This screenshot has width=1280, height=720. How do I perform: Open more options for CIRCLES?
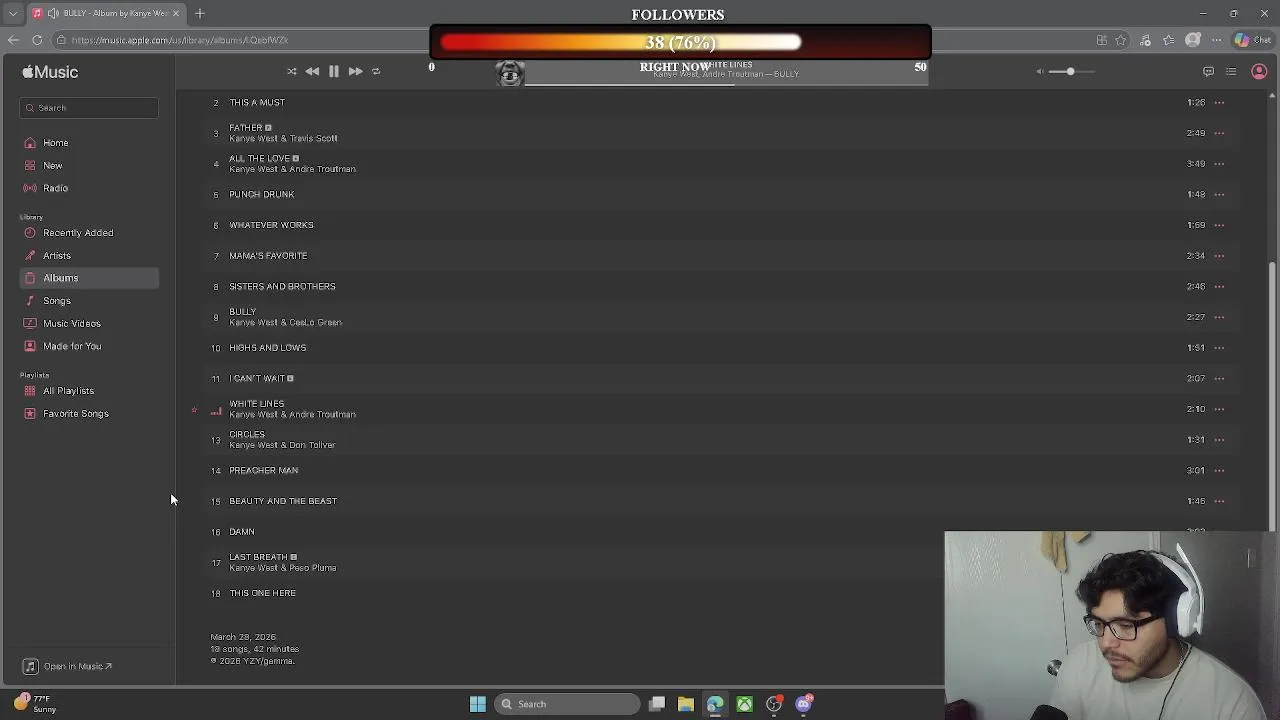tap(1219, 439)
